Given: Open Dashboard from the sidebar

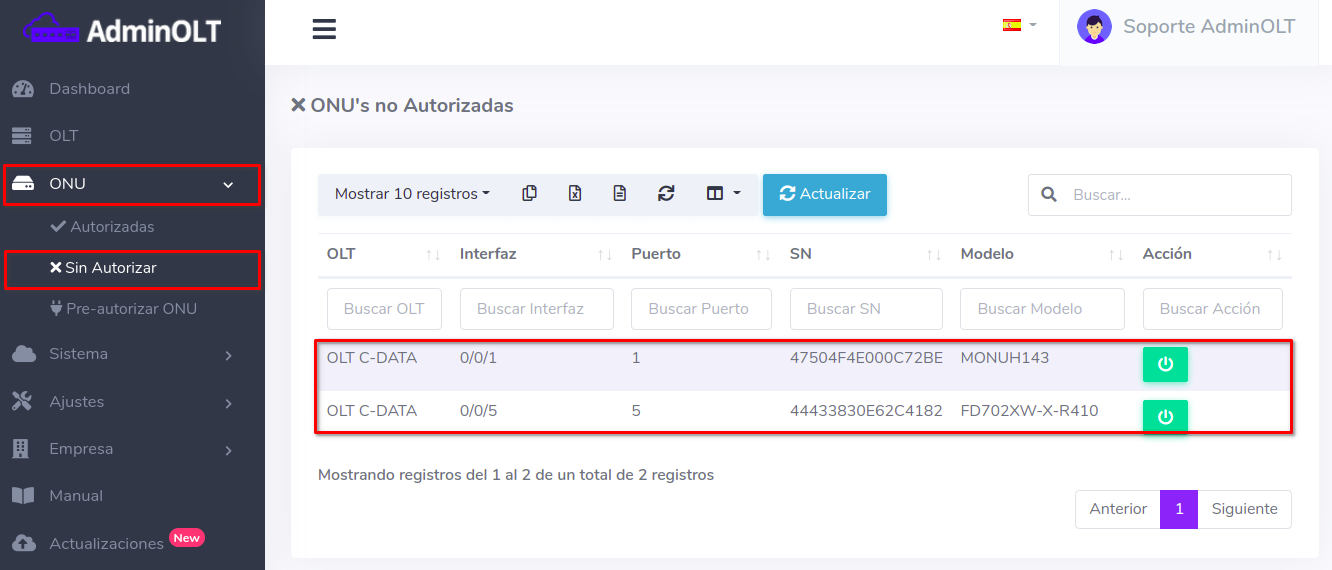Looking at the screenshot, I should point(89,89).
